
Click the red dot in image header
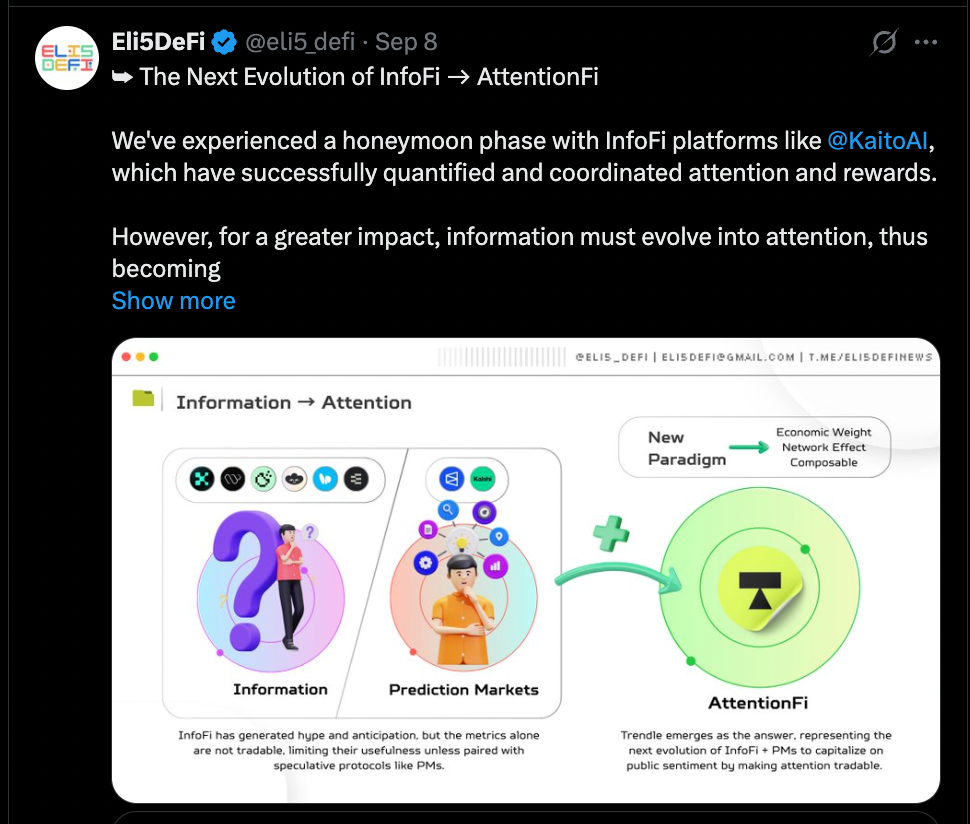pos(126,357)
